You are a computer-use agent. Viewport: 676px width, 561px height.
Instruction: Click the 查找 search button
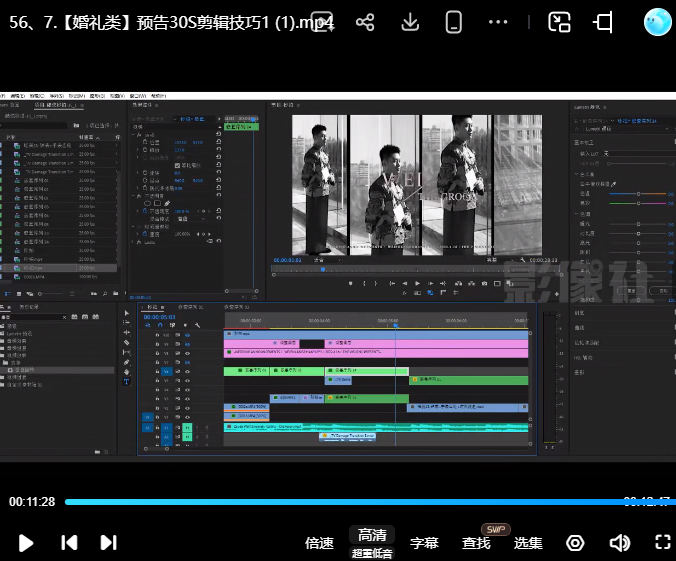pyautogui.click(x=476, y=543)
